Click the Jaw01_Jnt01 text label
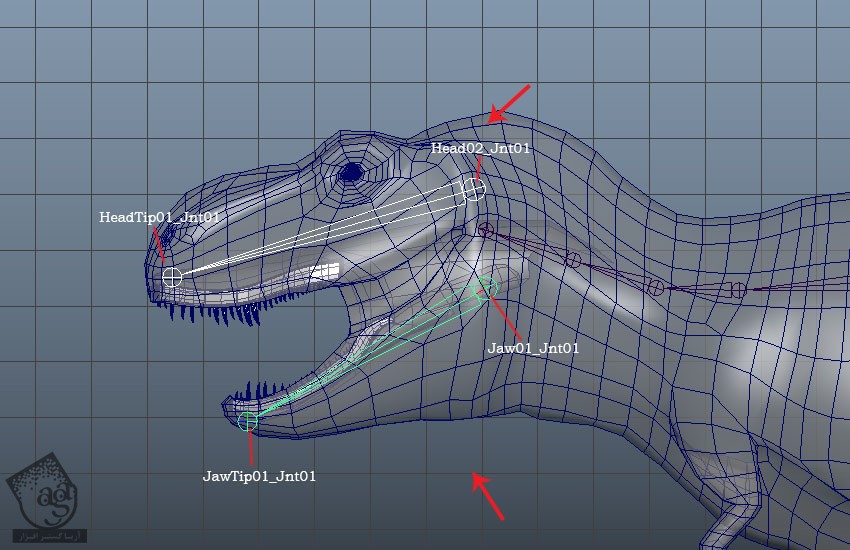Screen dimensions: 850x550 [532, 348]
